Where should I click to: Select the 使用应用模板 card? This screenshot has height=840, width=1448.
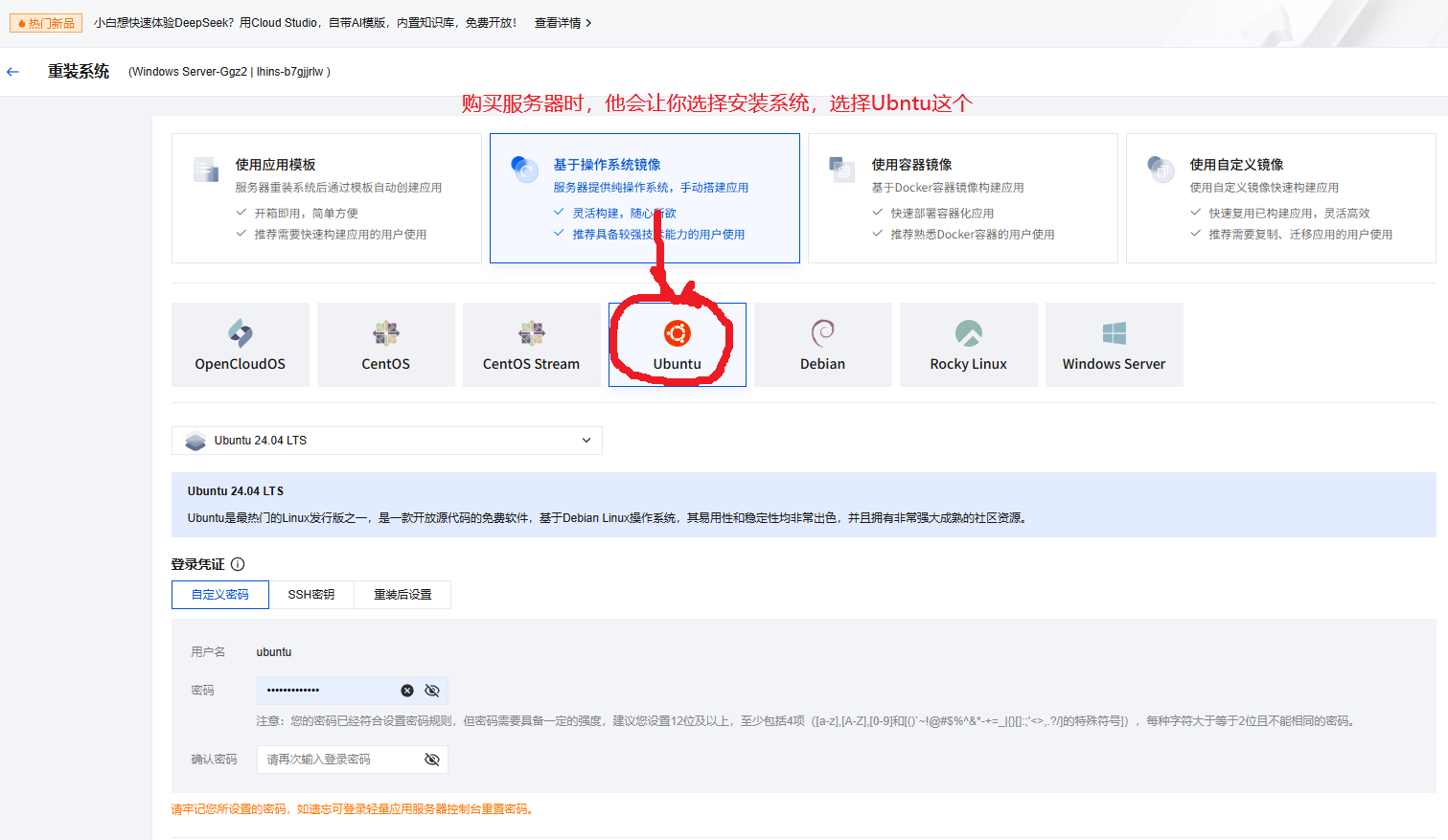click(x=327, y=198)
